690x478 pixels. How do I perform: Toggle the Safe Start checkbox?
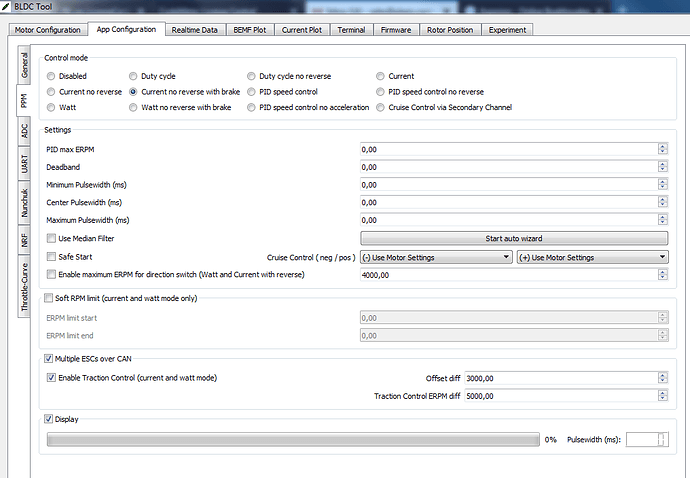pos(51,256)
